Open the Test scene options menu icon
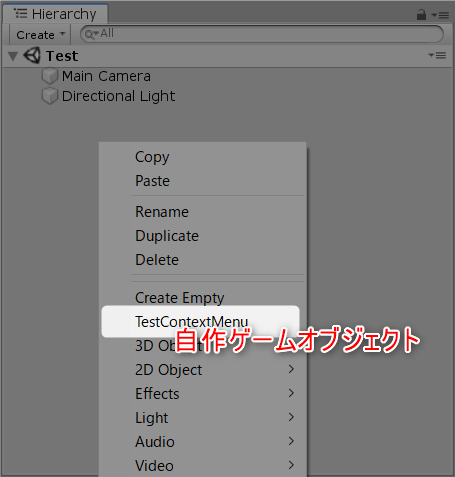Screen dimensions: 455x477 click(437, 55)
